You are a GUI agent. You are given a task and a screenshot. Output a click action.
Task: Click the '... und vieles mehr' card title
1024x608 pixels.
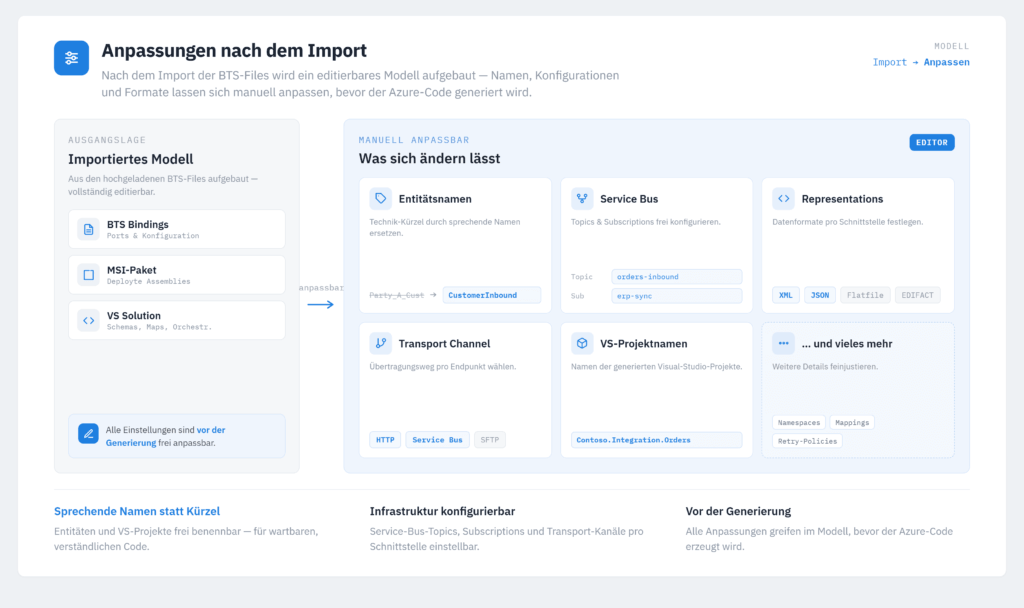point(847,344)
